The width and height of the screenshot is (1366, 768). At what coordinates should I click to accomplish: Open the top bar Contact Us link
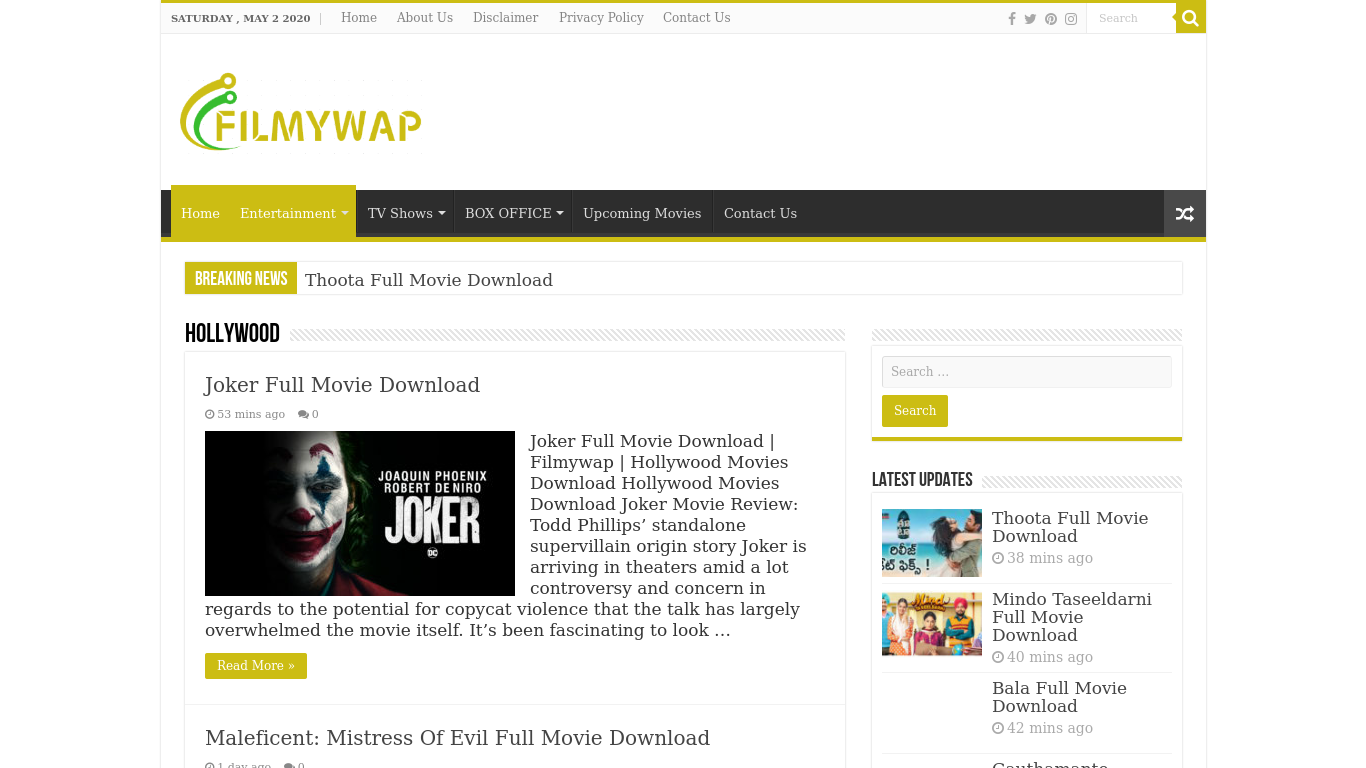[697, 18]
